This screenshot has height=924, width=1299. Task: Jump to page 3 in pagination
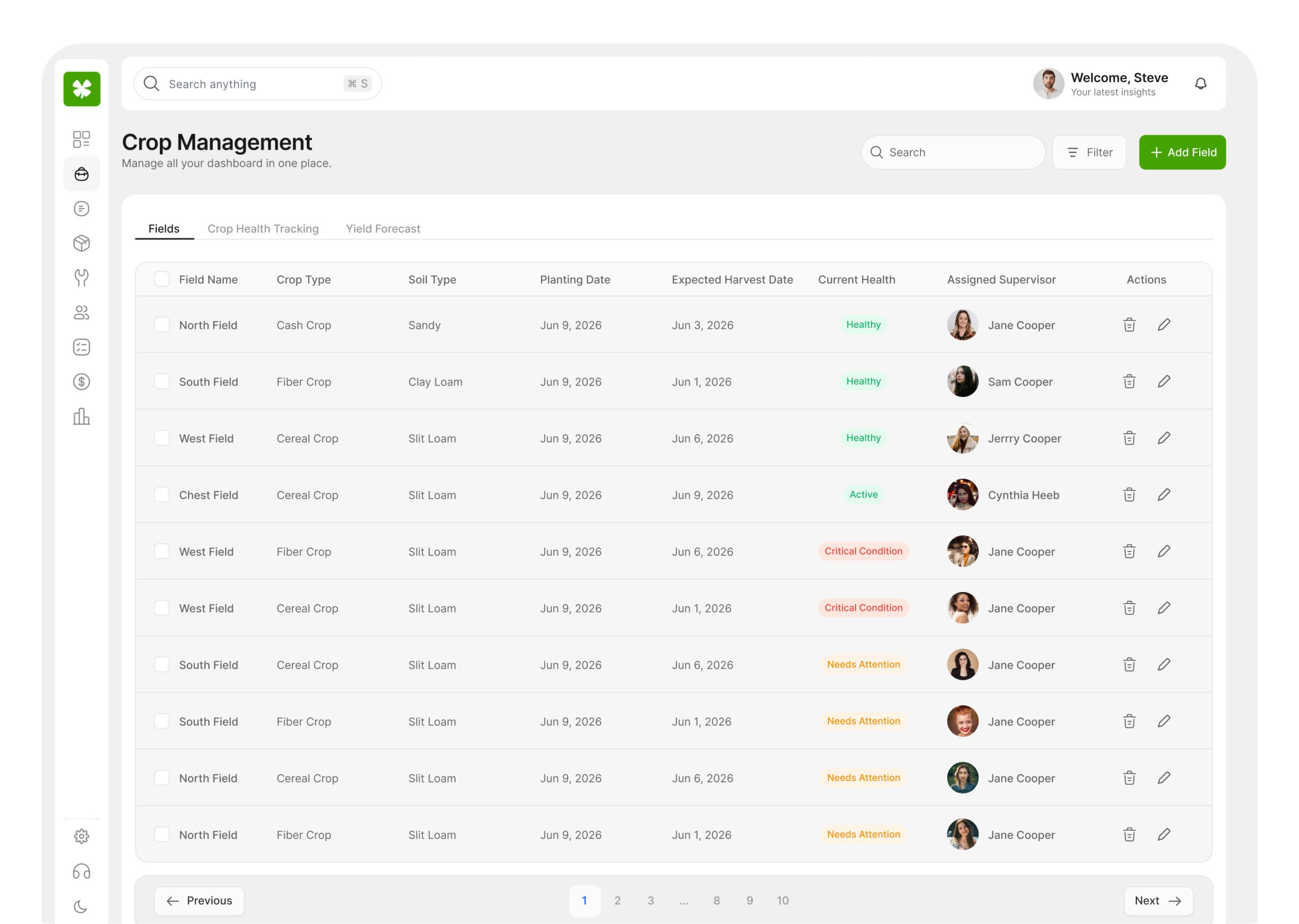pyautogui.click(x=651, y=901)
